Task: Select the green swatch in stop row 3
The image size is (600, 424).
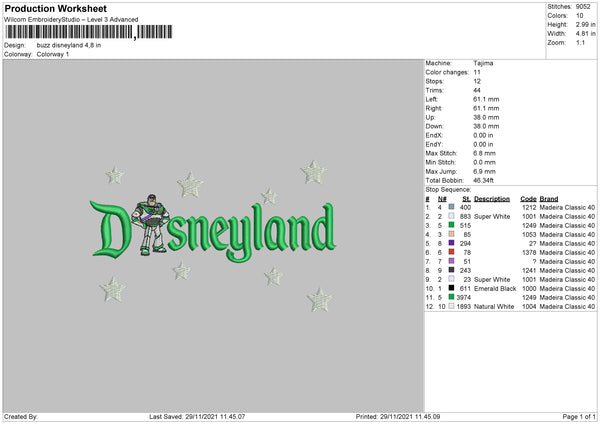Action: [x=451, y=225]
